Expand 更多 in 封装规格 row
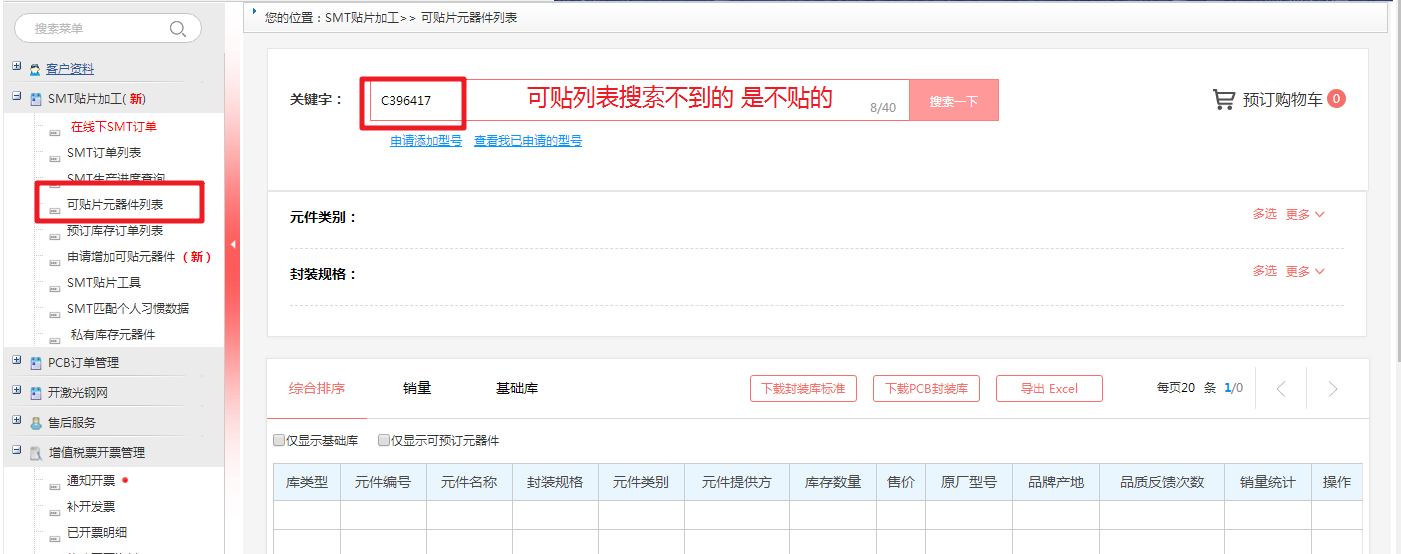The height and width of the screenshot is (554, 1401). pyautogui.click(x=1304, y=271)
